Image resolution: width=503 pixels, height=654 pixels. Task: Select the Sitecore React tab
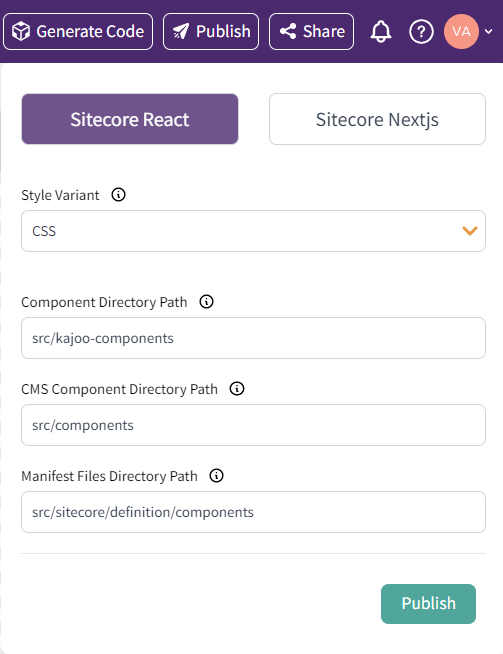[x=130, y=119]
